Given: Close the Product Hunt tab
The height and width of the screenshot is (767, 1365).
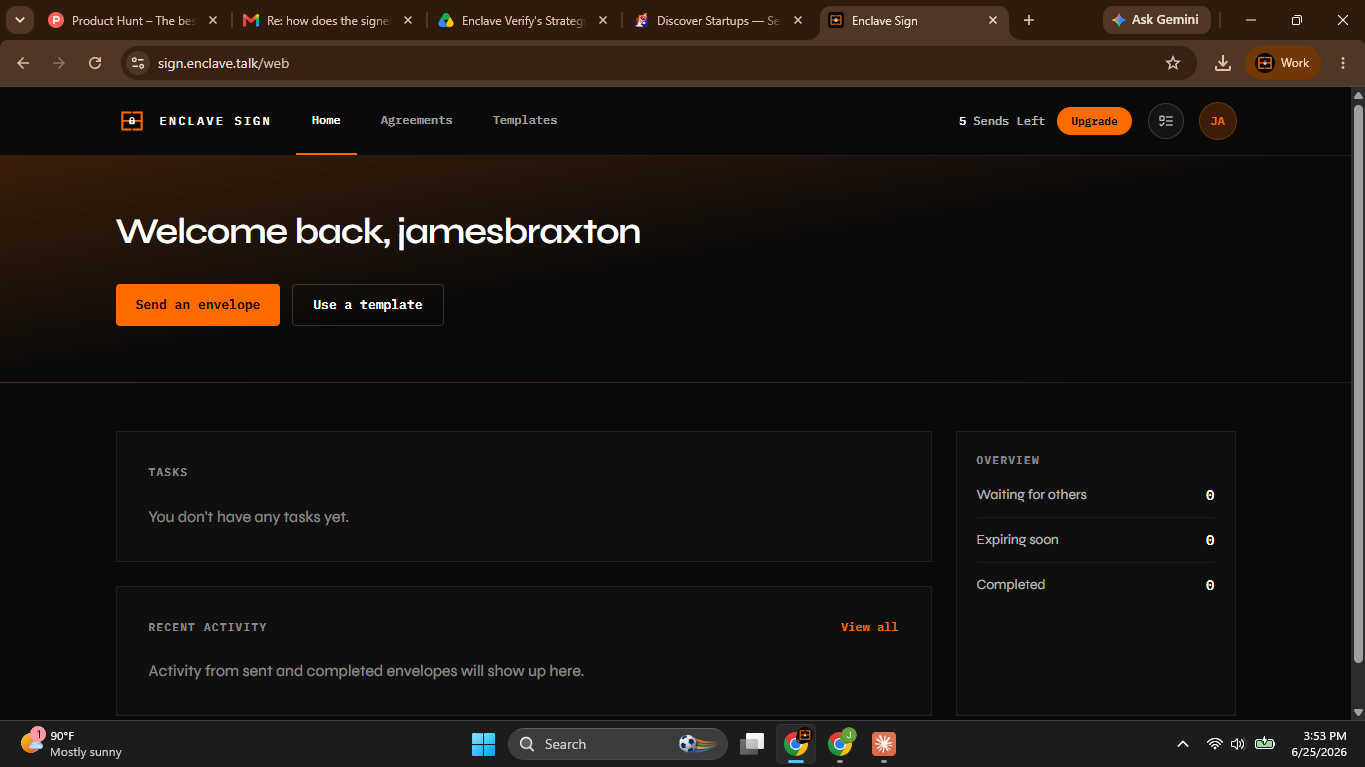Looking at the screenshot, I should coord(212,20).
